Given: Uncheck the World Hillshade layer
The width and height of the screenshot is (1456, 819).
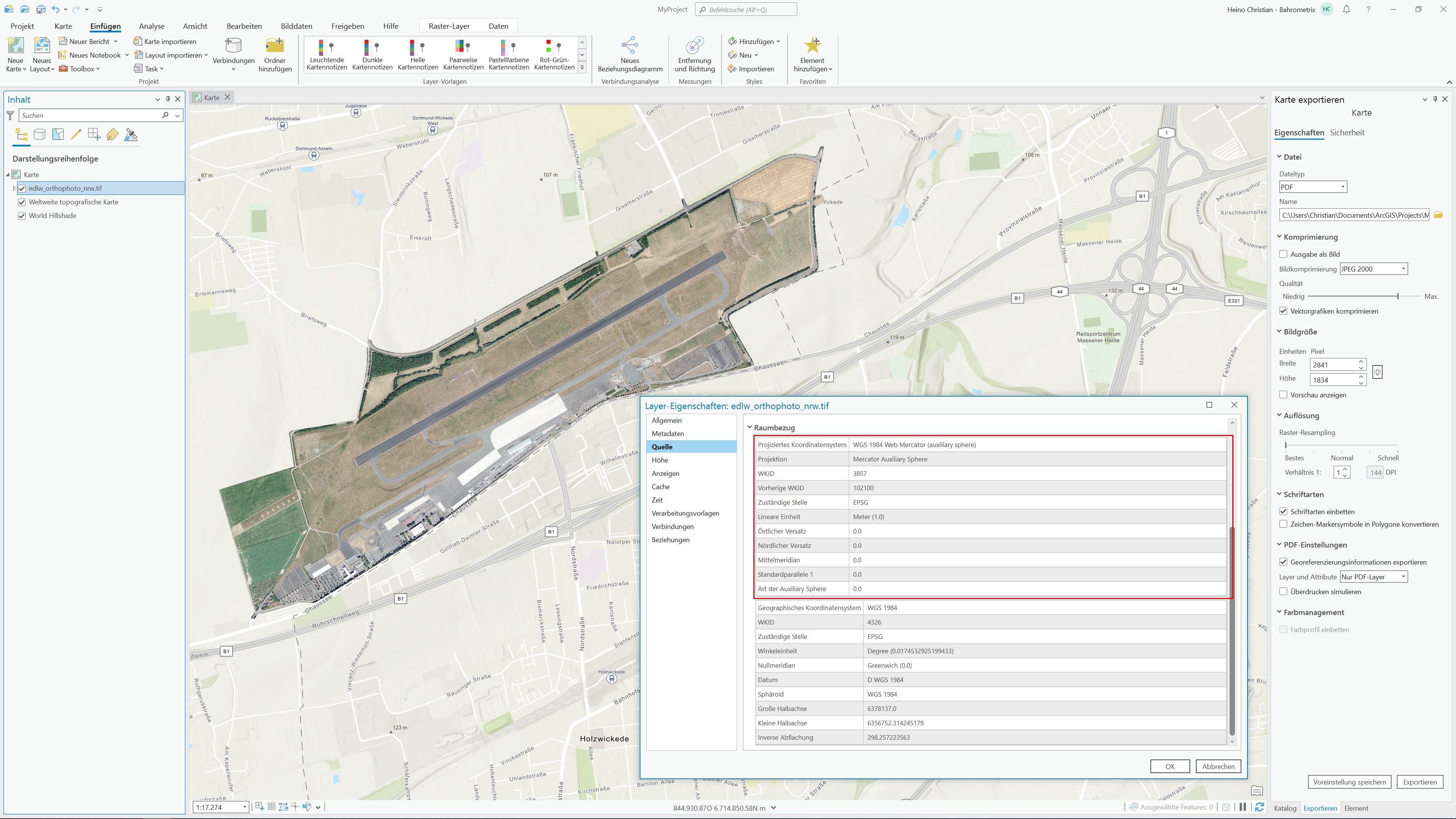Looking at the screenshot, I should 22,216.
